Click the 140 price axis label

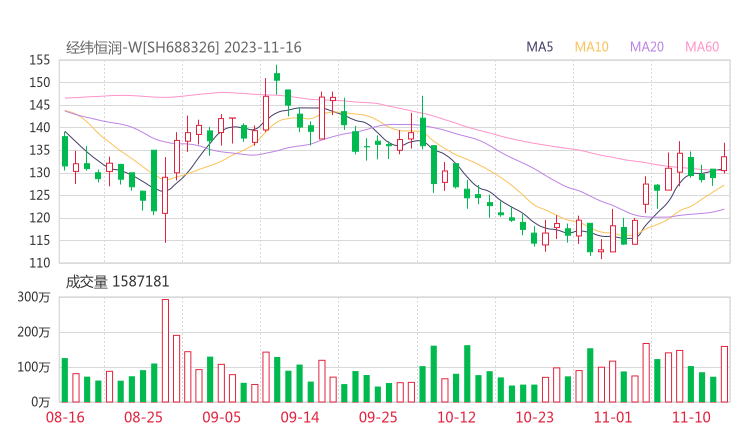pyautogui.click(x=40, y=127)
